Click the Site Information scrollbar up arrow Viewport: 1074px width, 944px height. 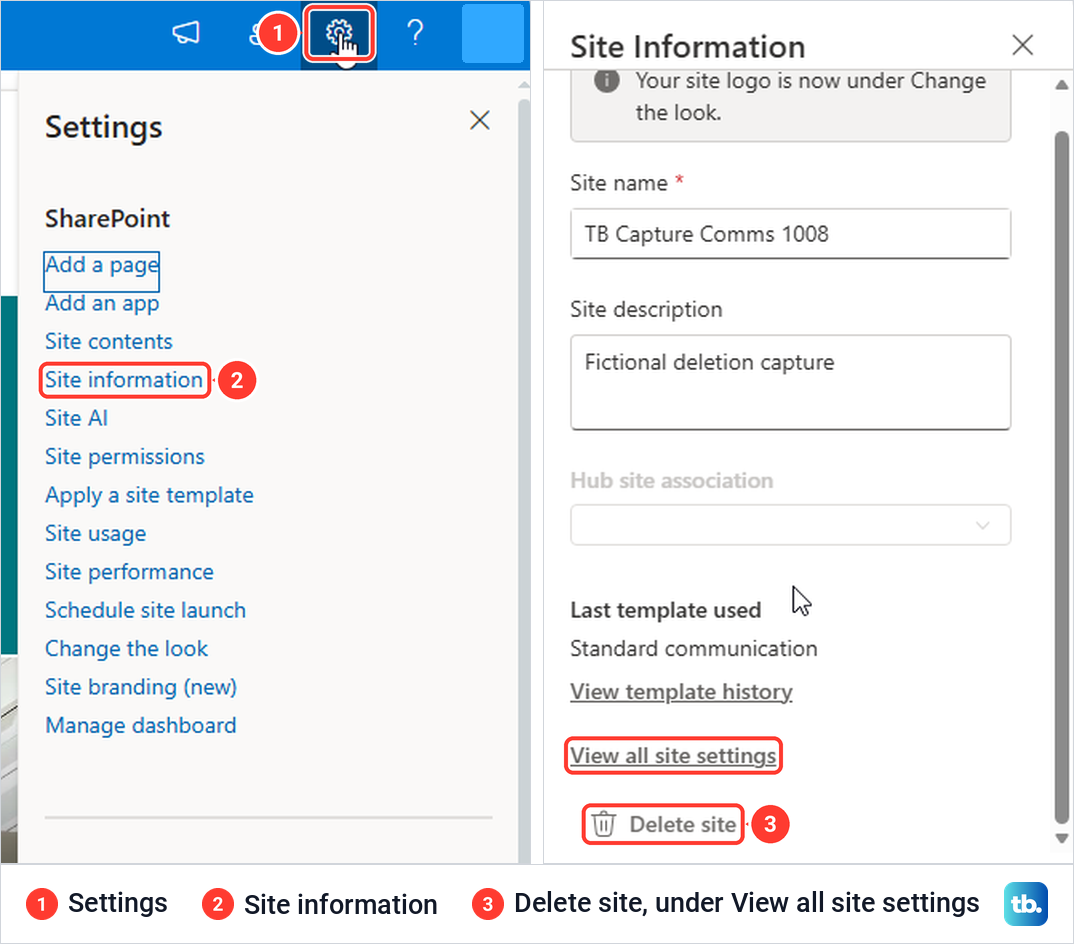[x=1062, y=85]
